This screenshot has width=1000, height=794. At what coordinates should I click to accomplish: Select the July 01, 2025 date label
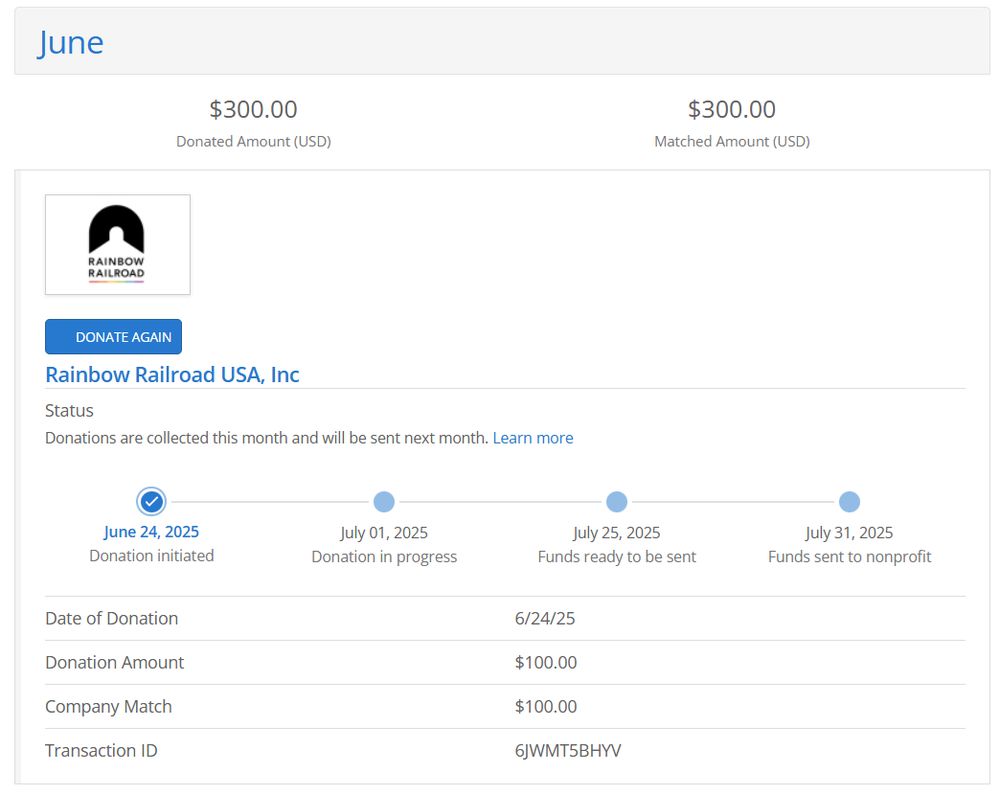[384, 533]
